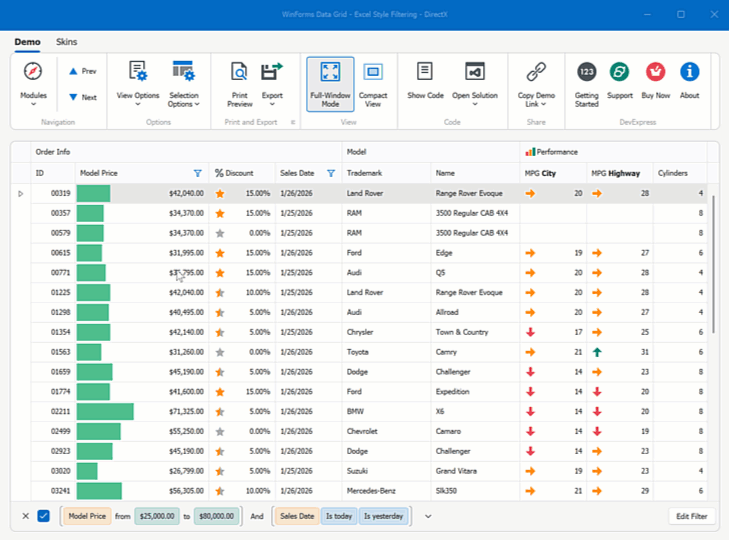Click the gray star in row 00579

pos(220,233)
